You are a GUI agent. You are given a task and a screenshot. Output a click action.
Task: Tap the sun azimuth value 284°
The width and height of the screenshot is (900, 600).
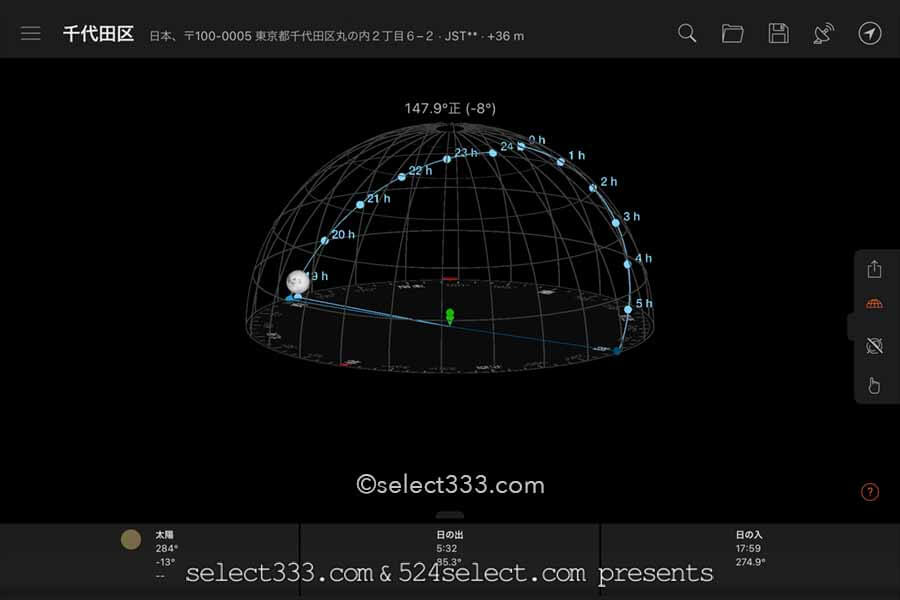click(x=166, y=548)
